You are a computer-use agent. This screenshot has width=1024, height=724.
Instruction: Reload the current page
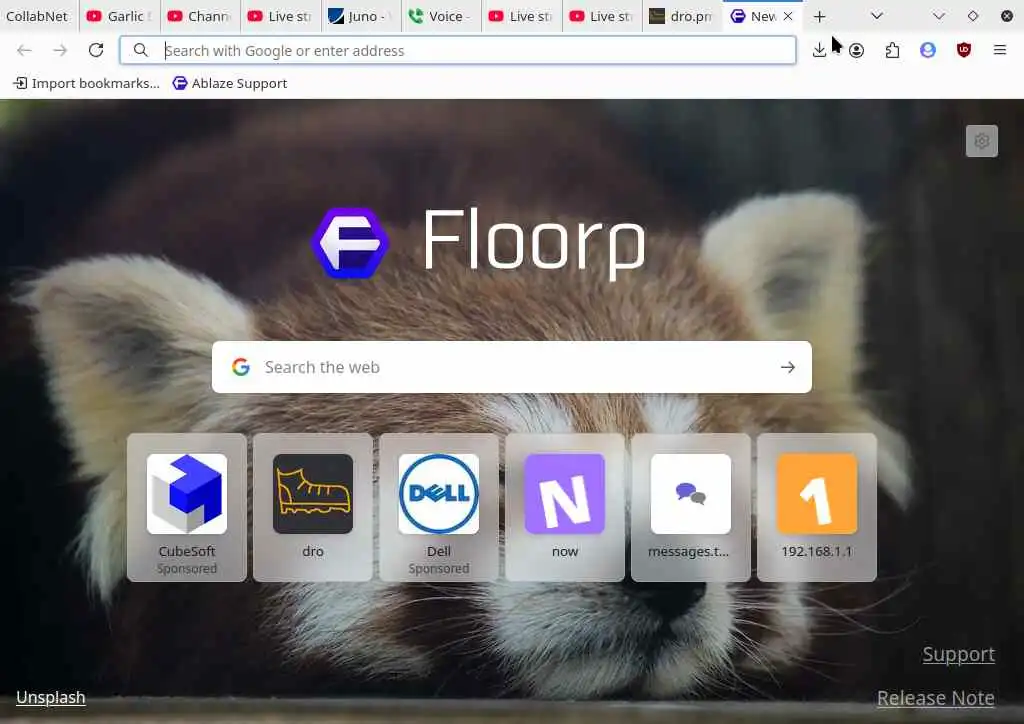[96, 50]
